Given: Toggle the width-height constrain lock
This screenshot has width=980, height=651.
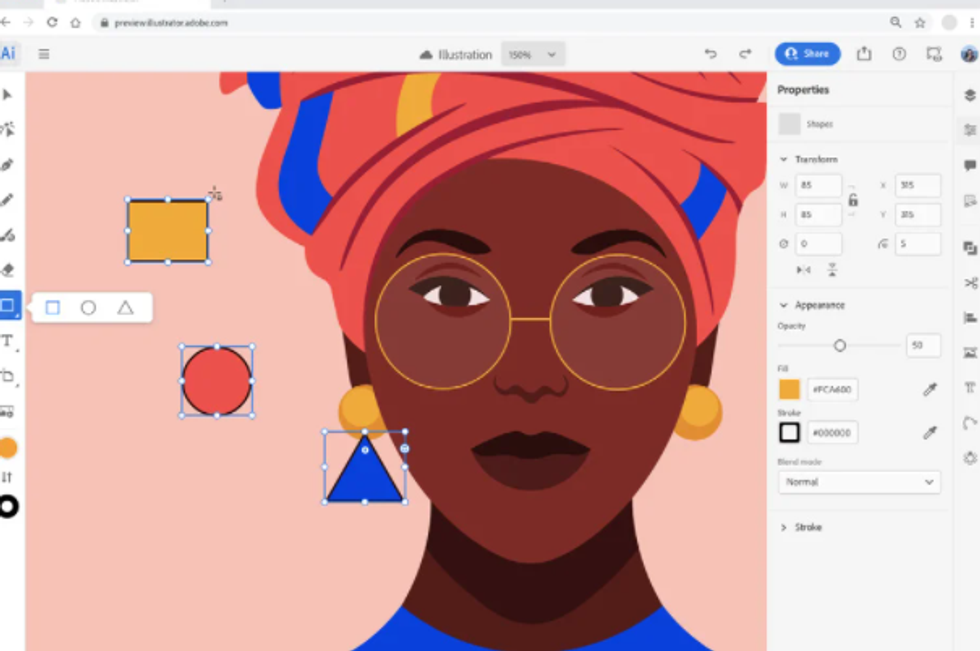Looking at the screenshot, I should [853, 200].
